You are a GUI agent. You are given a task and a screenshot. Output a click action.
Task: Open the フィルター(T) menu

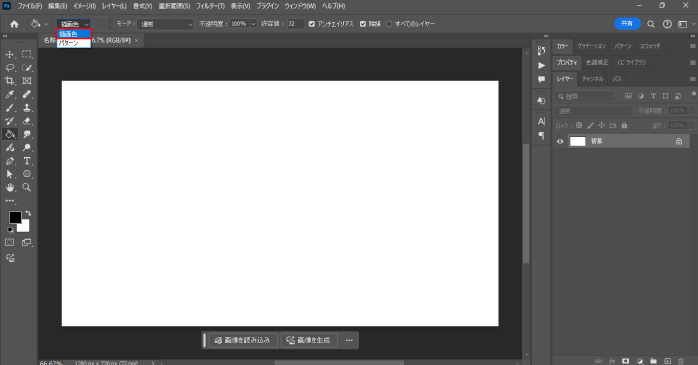coord(211,6)
